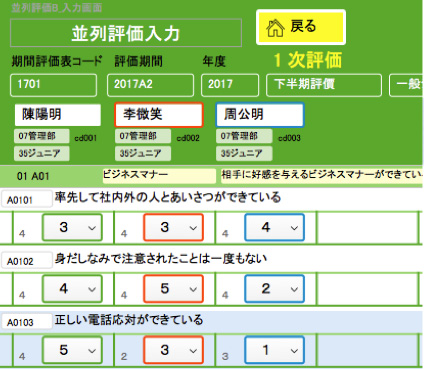Click the 相手に好感を与えるビジネスマナー description field

[x=322, y=175]
